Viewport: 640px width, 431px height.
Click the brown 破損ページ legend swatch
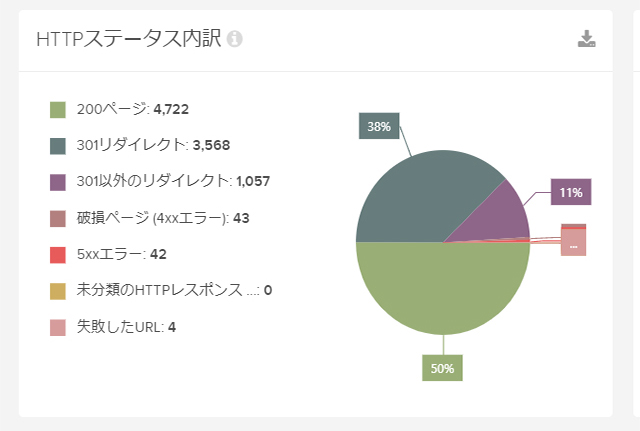tap(58, 218)
